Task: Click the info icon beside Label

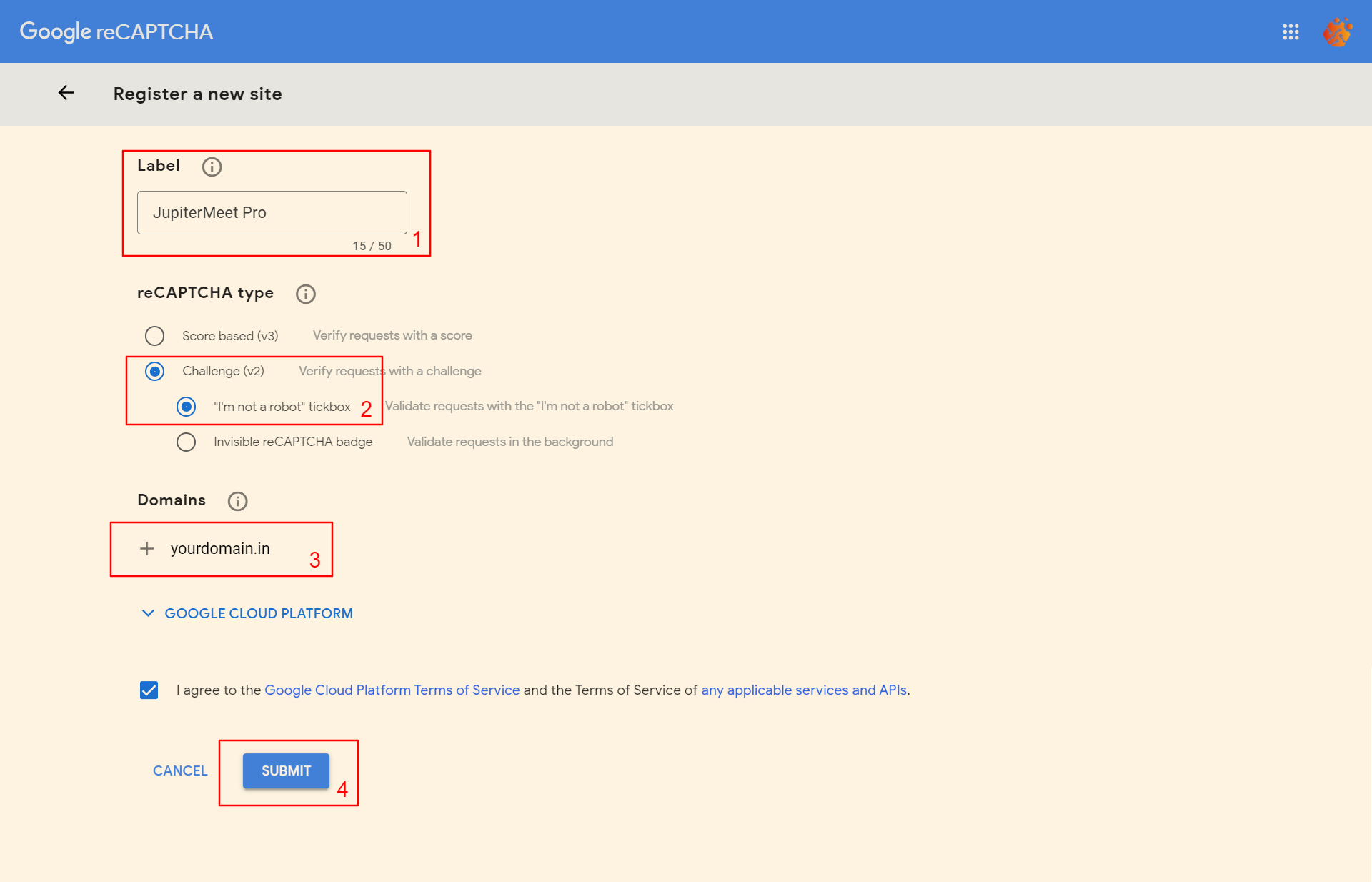Action: tap(212, 167)
